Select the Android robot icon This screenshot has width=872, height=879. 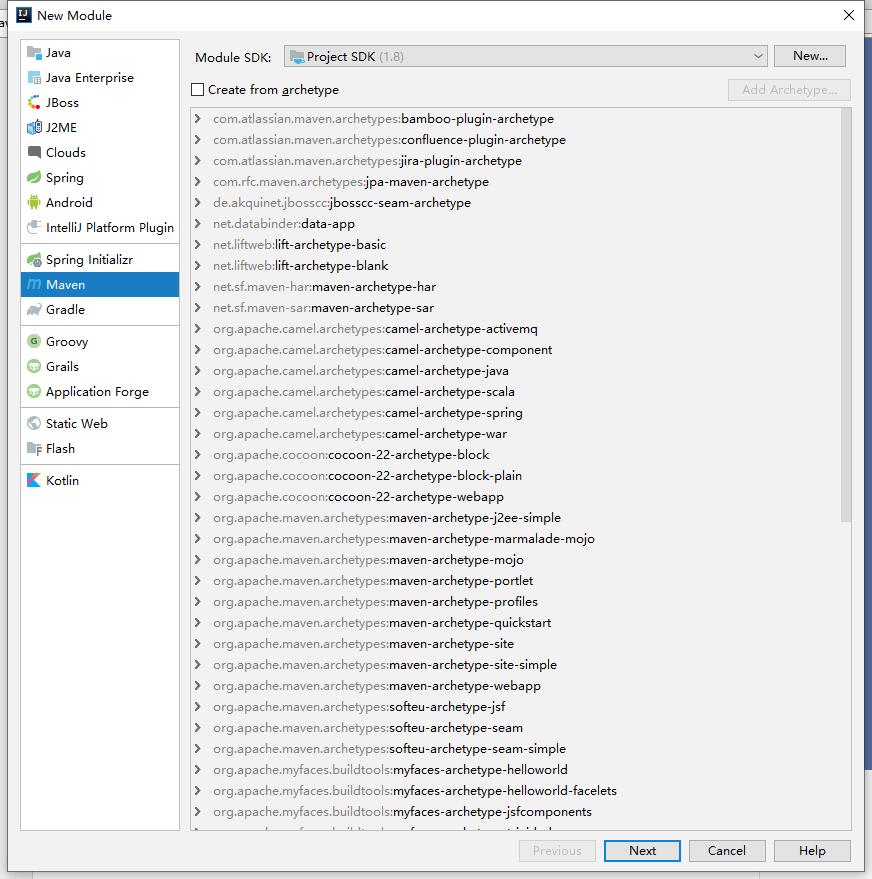35,203
